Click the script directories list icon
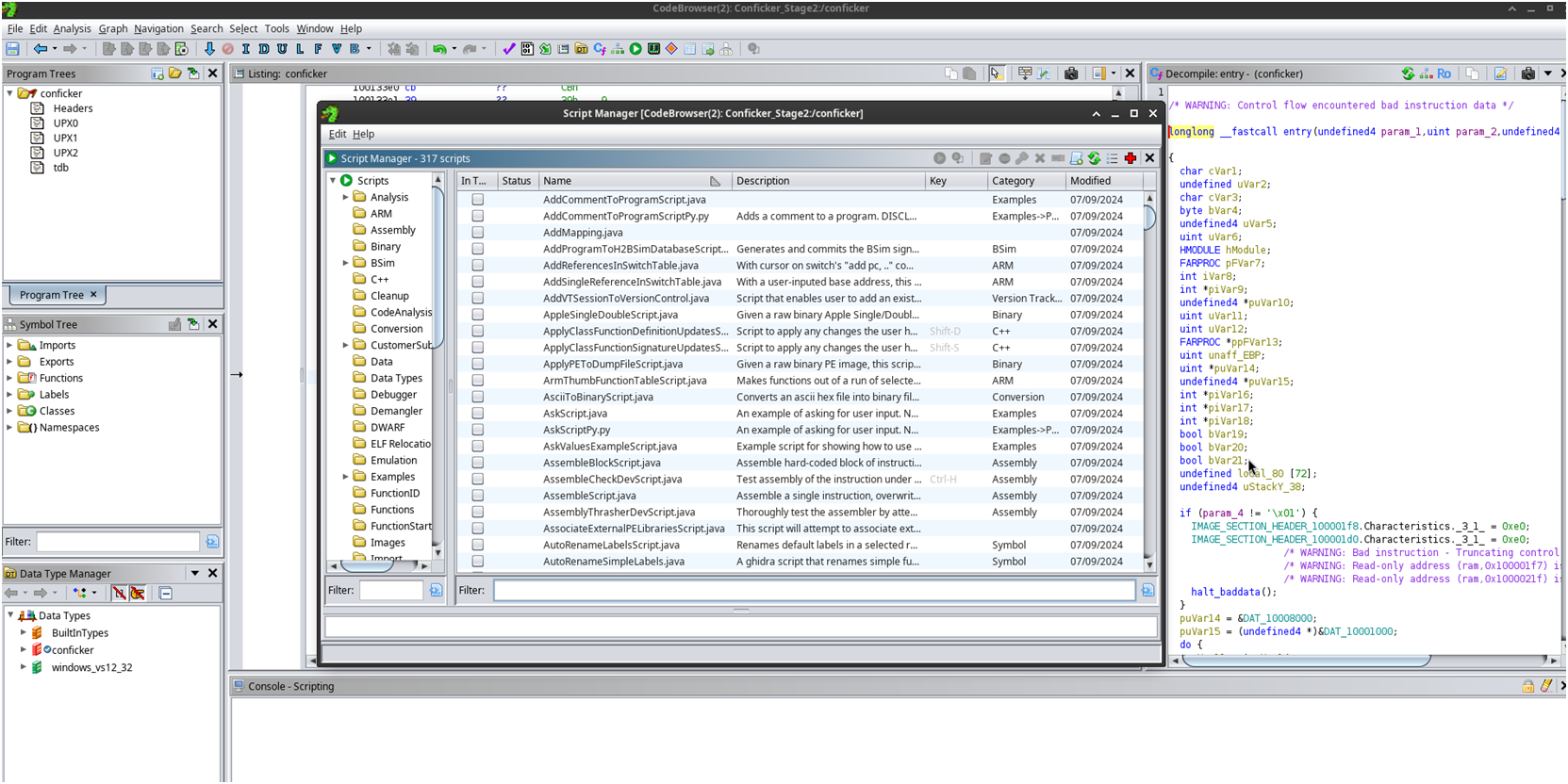Image resolution: width=1568 pixels, height=784 pixels. pos(1112,158)
